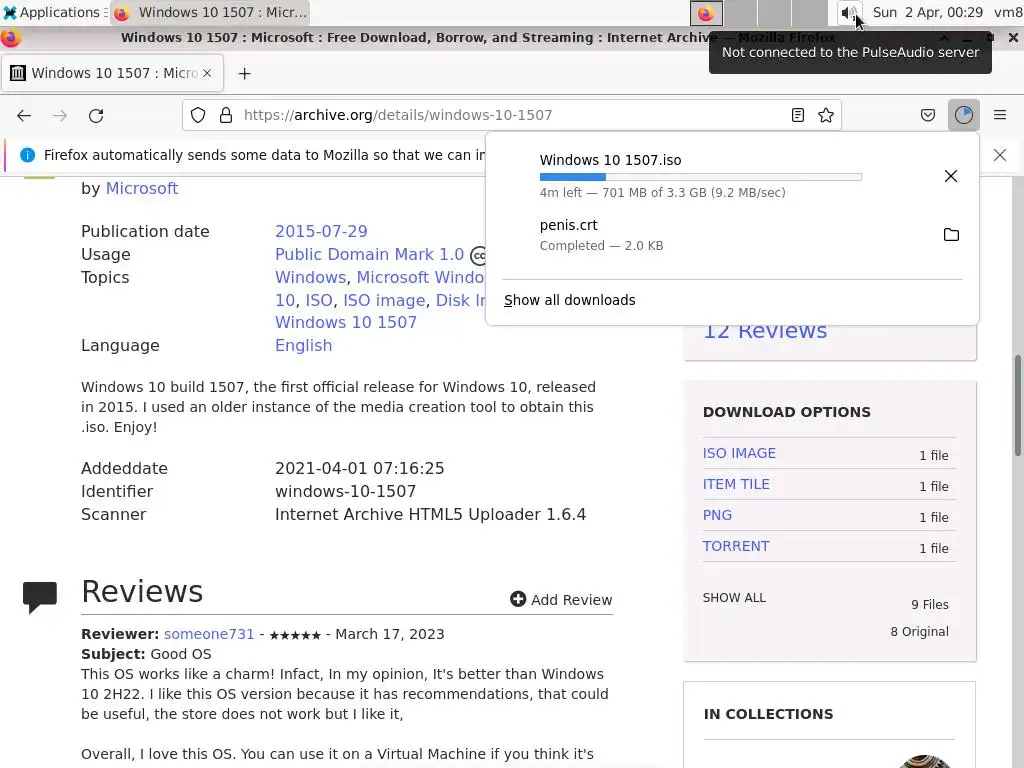Open the Applications menu

52,12
